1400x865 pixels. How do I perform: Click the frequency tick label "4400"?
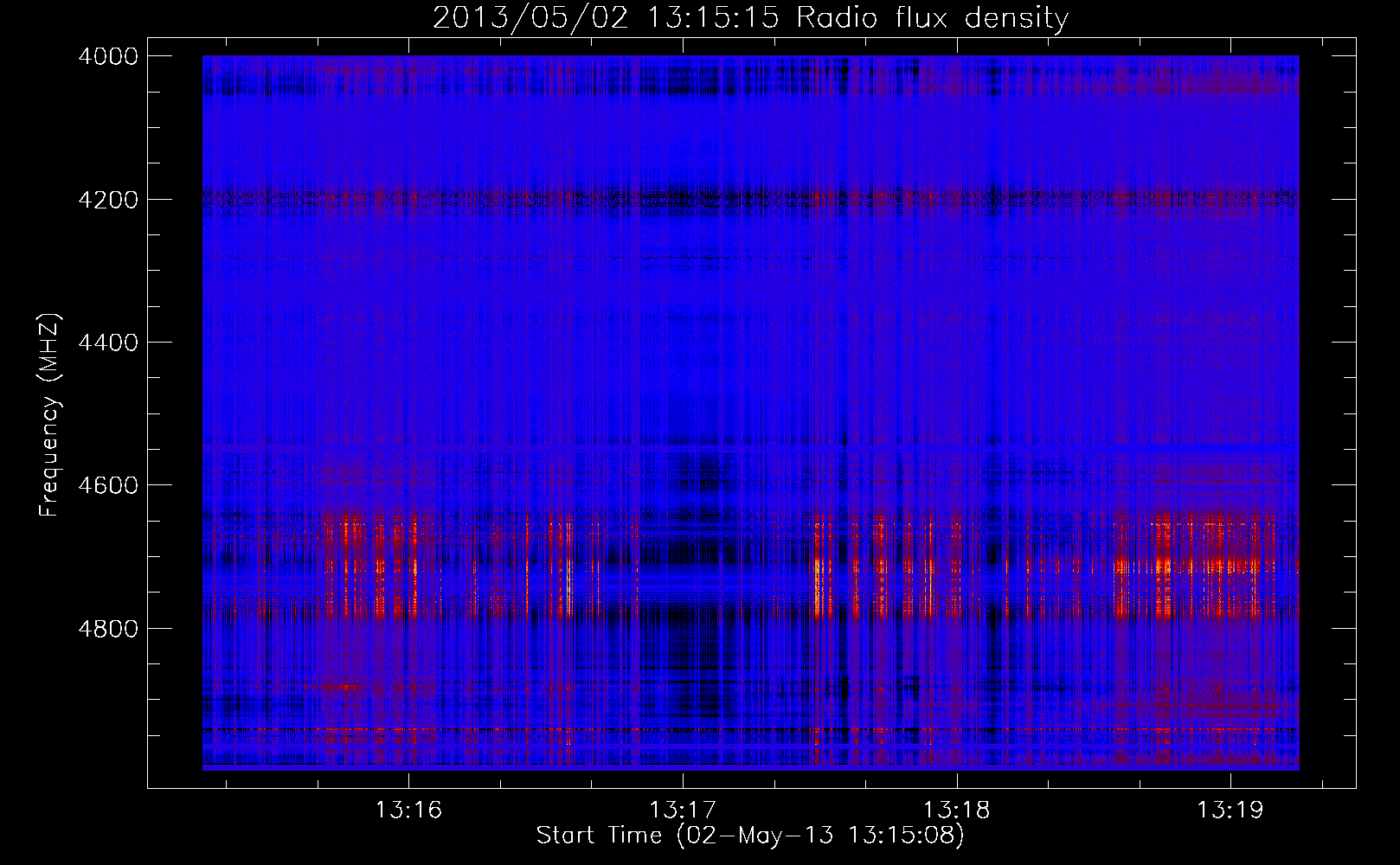(107, 343)
